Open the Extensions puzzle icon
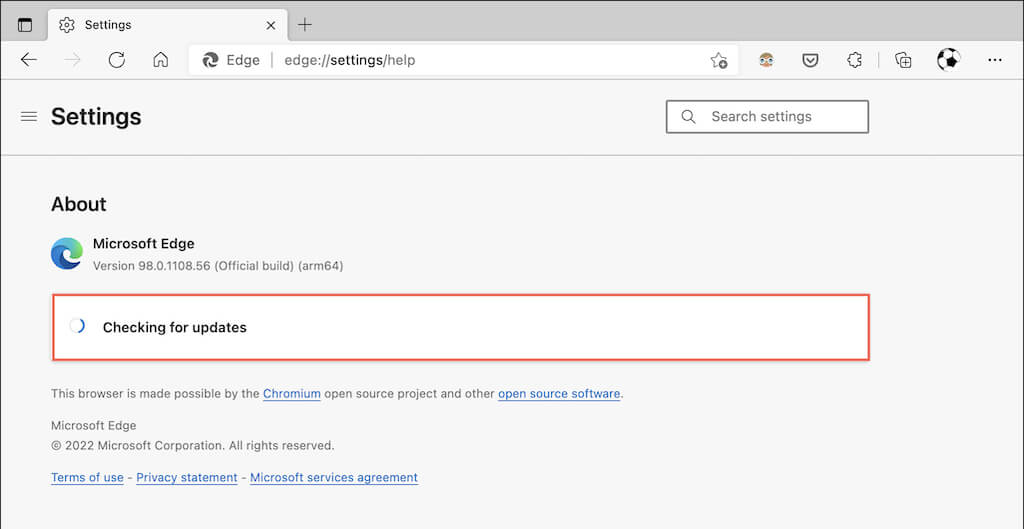Viewport: 1024px width, 529px height. tap(854, 60)
